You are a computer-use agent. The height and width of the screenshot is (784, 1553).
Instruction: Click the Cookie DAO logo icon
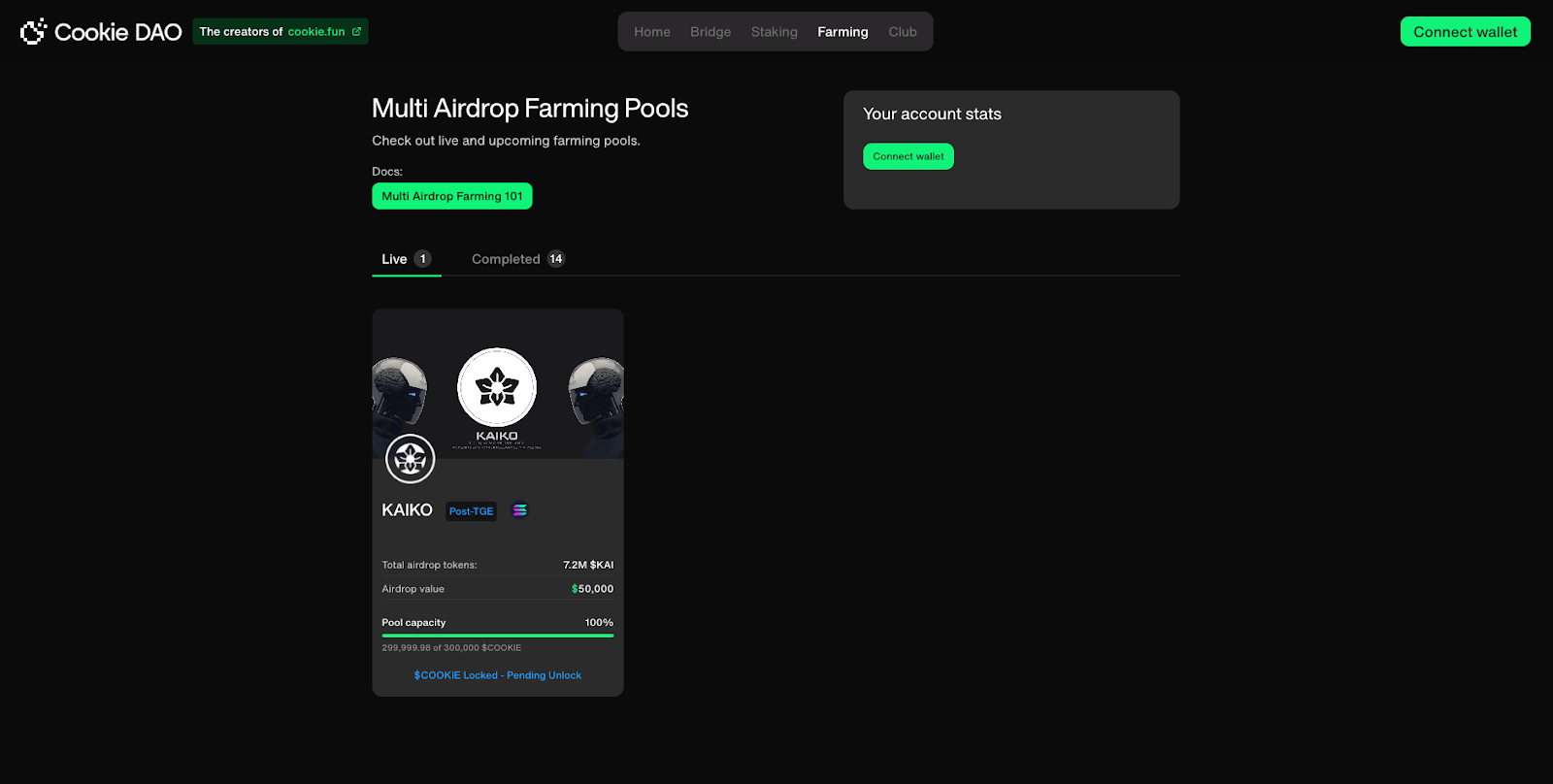click(x=33, y=32)
